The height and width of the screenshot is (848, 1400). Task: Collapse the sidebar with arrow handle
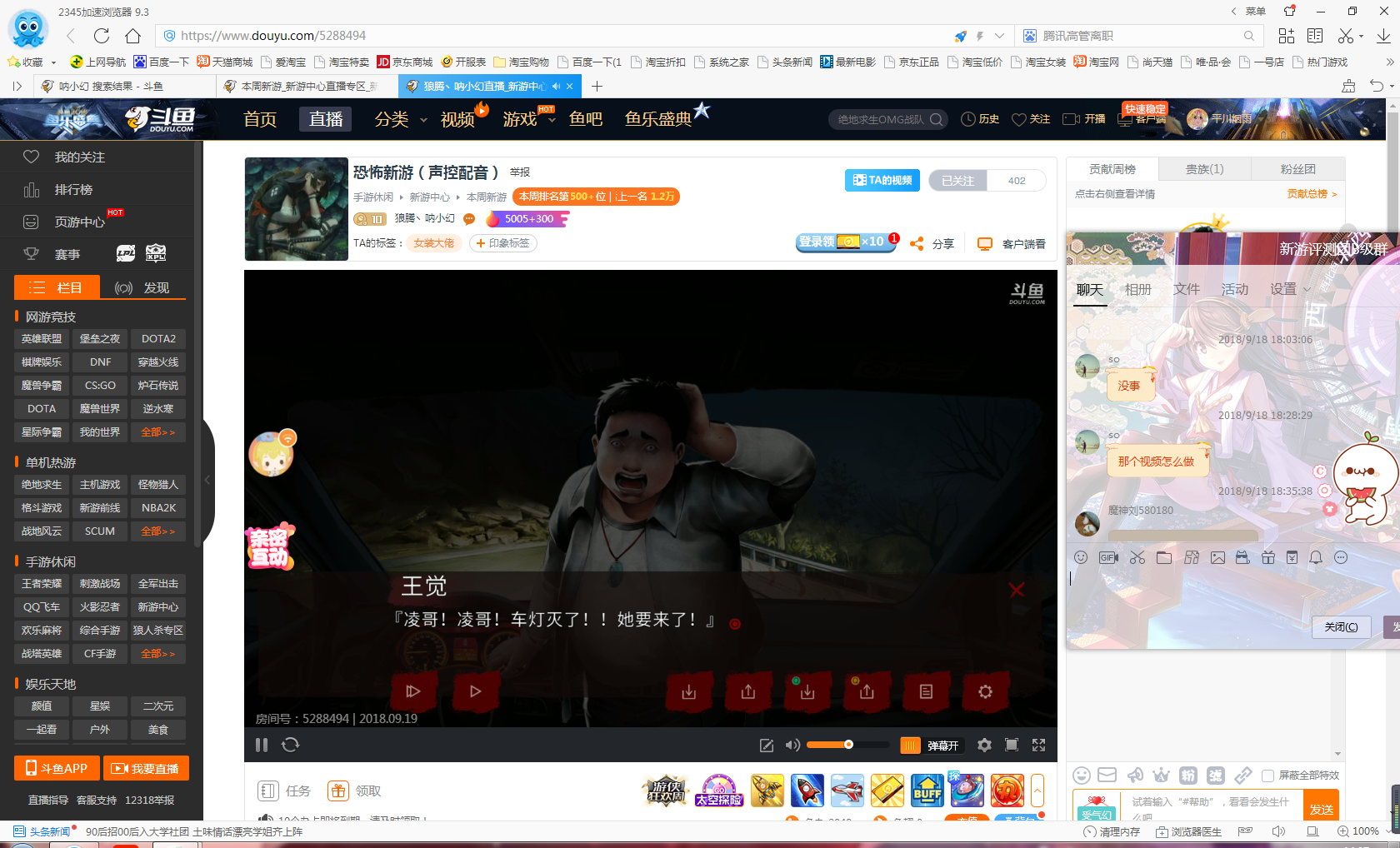point(207,479)
